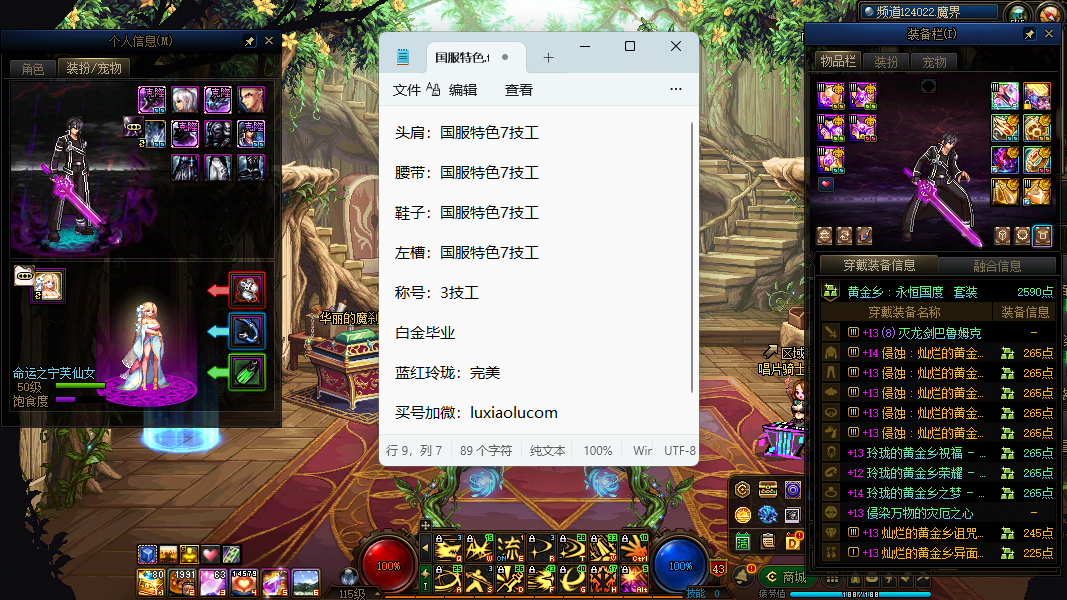Select the red pet equipment slot

(247, 290)
